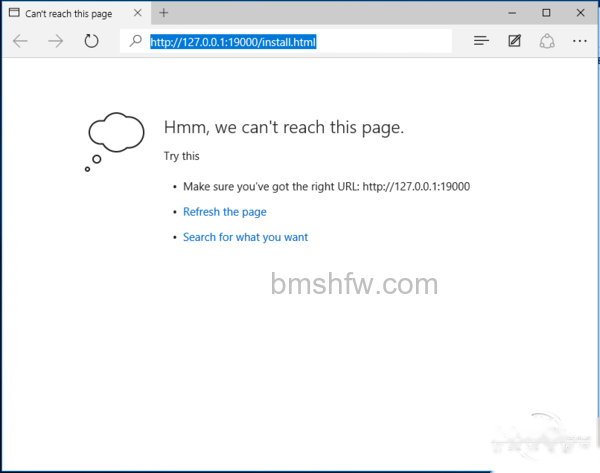Image resolution: width=600 pixels, height=473 pixels.
Task: Open Search for what you want link
Action: (245, 237)
